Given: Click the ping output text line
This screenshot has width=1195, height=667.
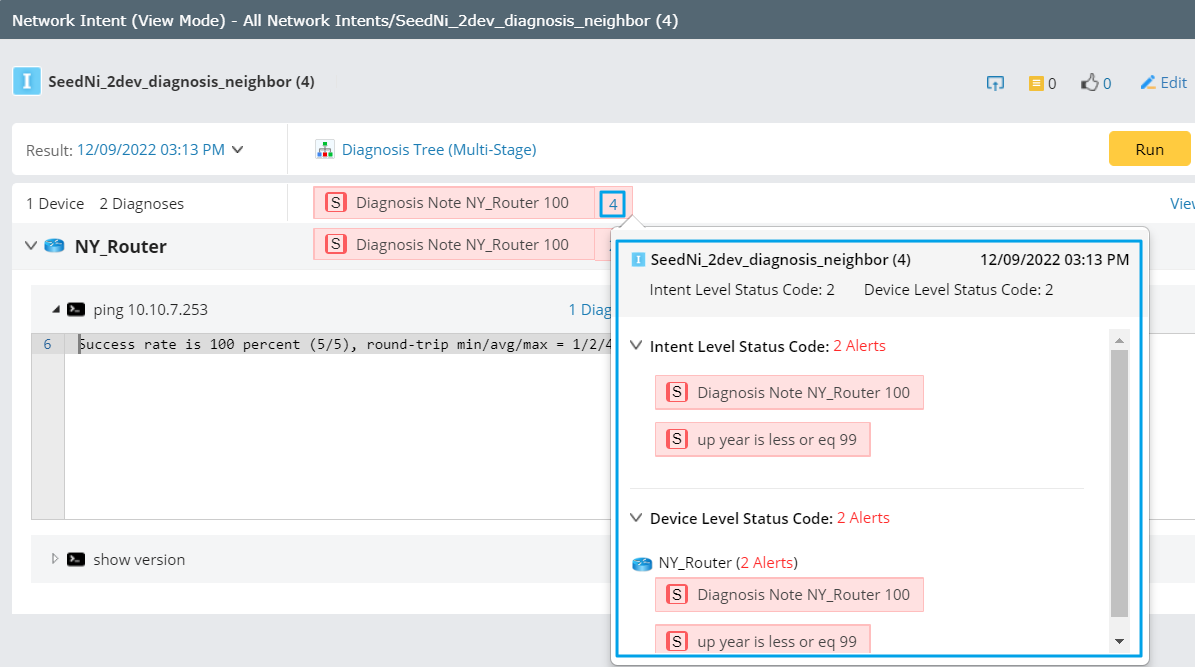Looking at the screenshot, I should pos(330,345).
